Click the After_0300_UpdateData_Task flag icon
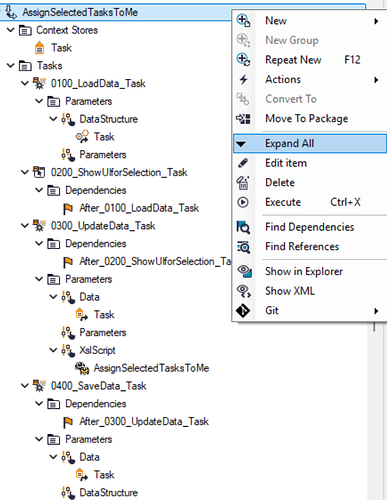The width and height of the screenshot is (387, 500). (68, 422)
